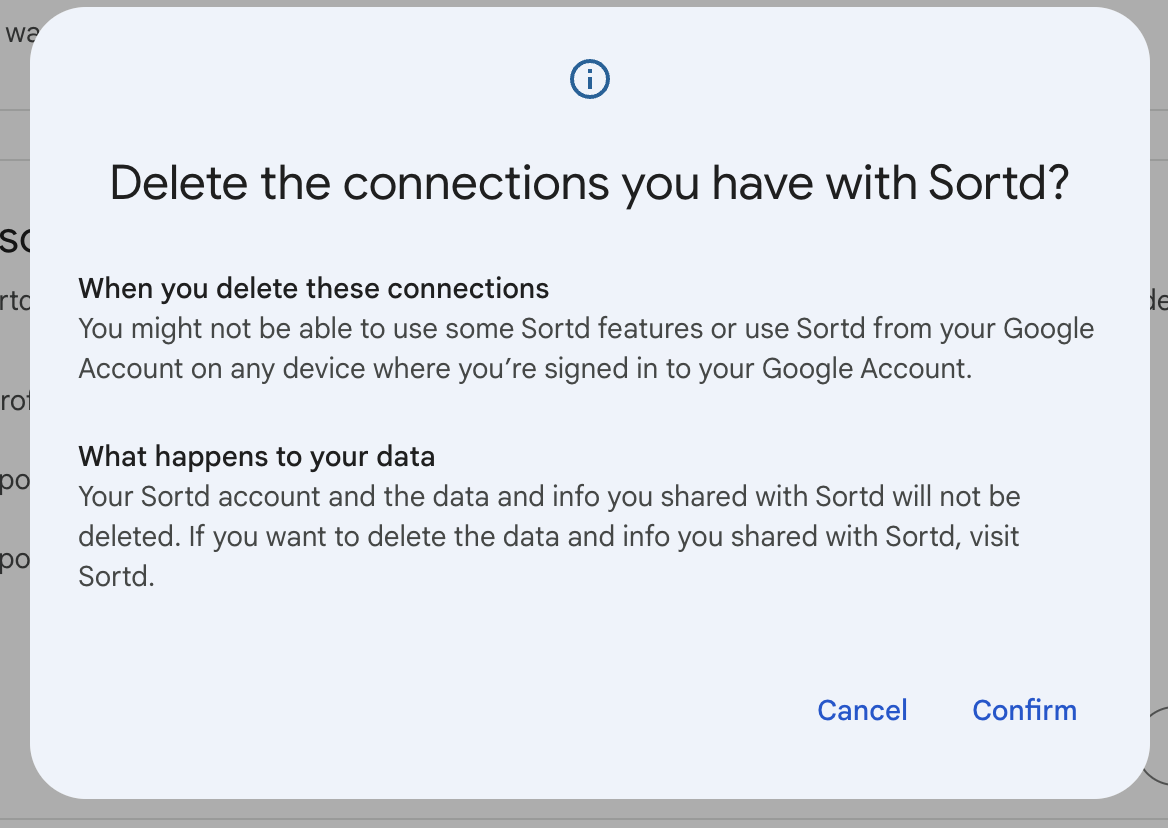1168x828 pixels.
Task: Select the "What happens to your data" subheading
Action: [x=256, y=457]
